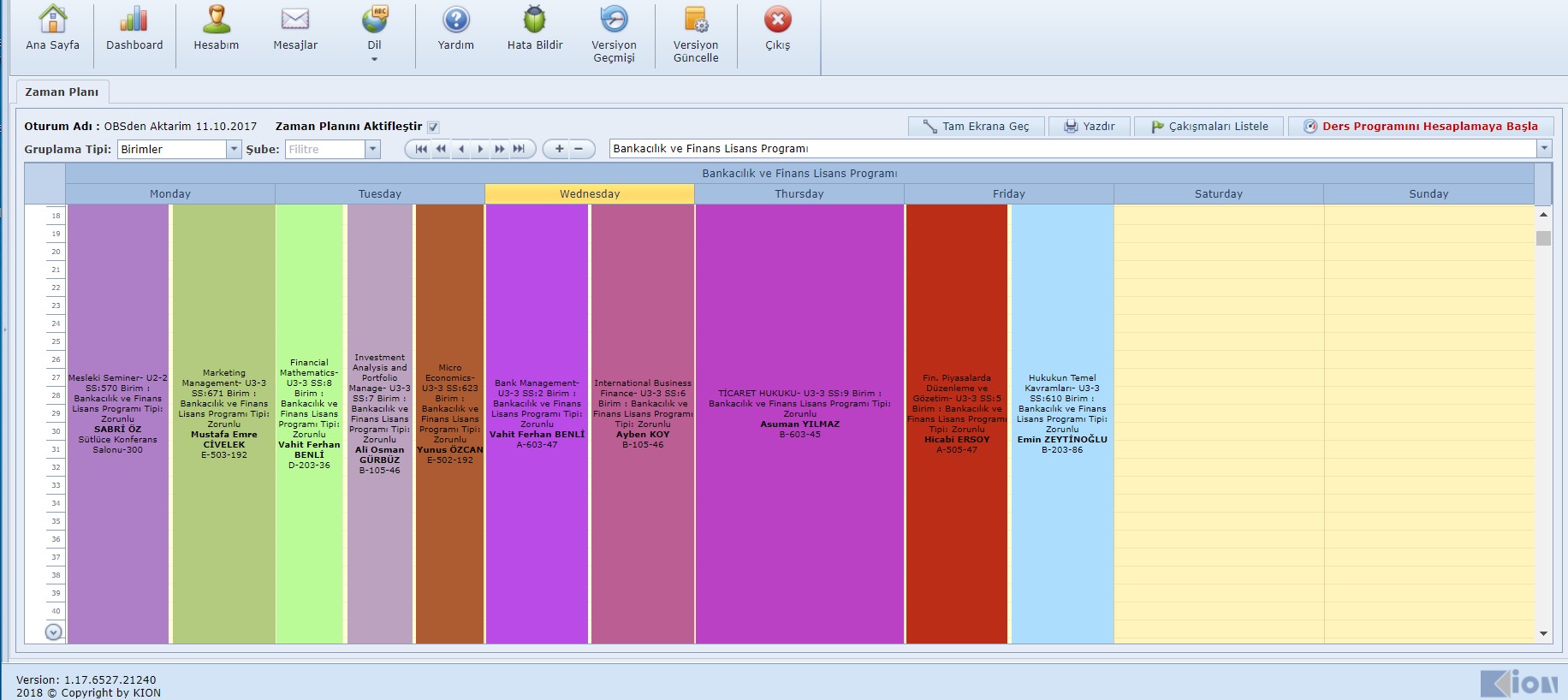
Task: Select the Zaman Planı tab
Action: [x=62, y=92]
